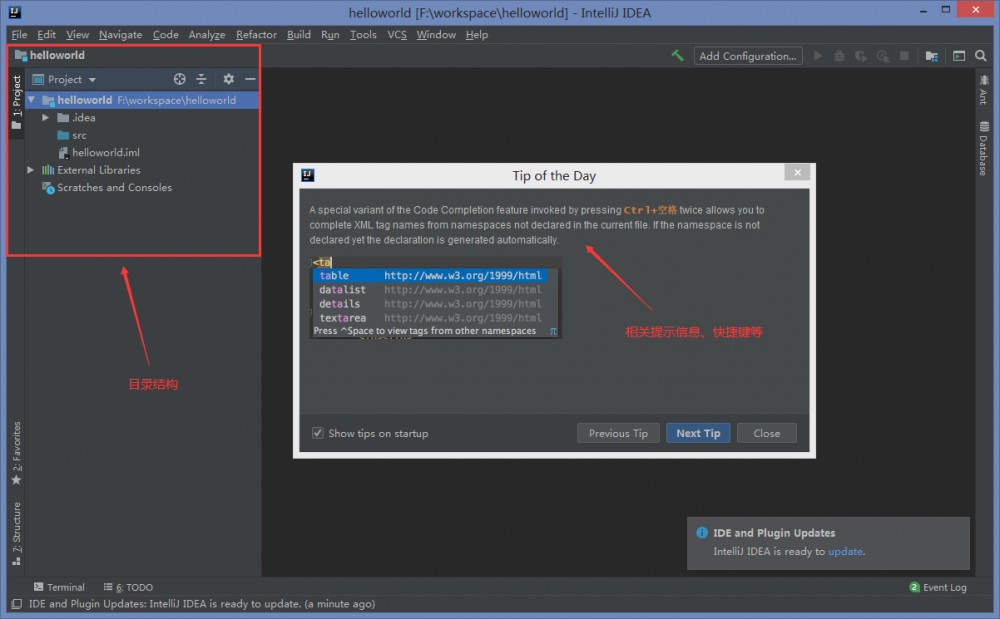Image resolution: width=1000 pixels, height=619 pixels.
Task: Open Search Everywhere with the magnifier icon
Action: [980, 56]
